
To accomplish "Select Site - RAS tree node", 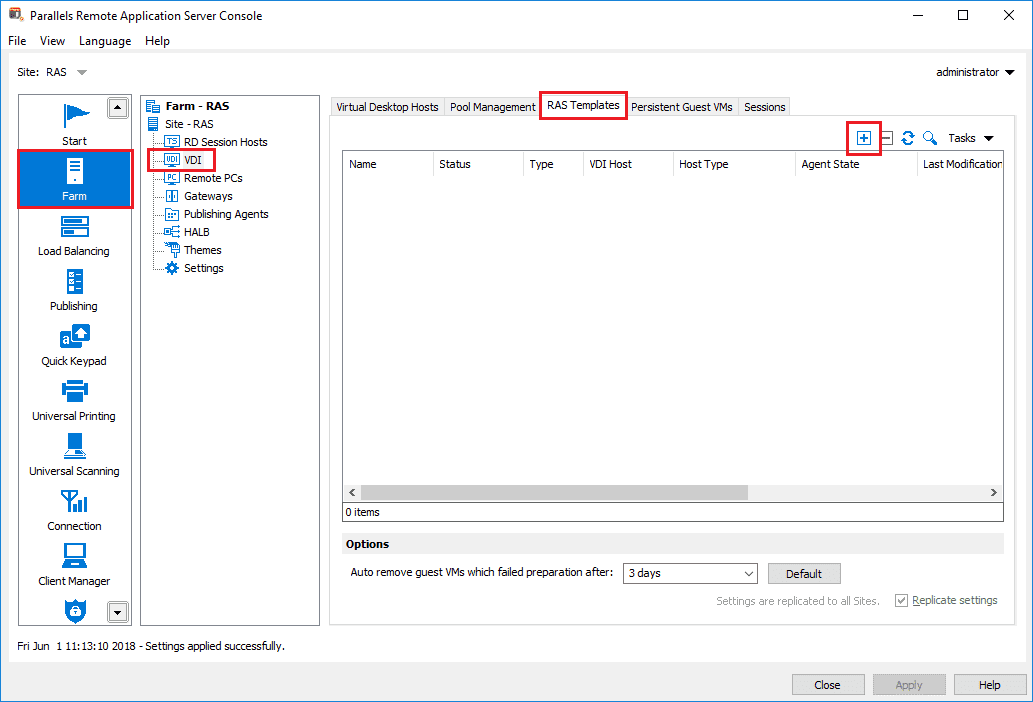I will 181,124.
